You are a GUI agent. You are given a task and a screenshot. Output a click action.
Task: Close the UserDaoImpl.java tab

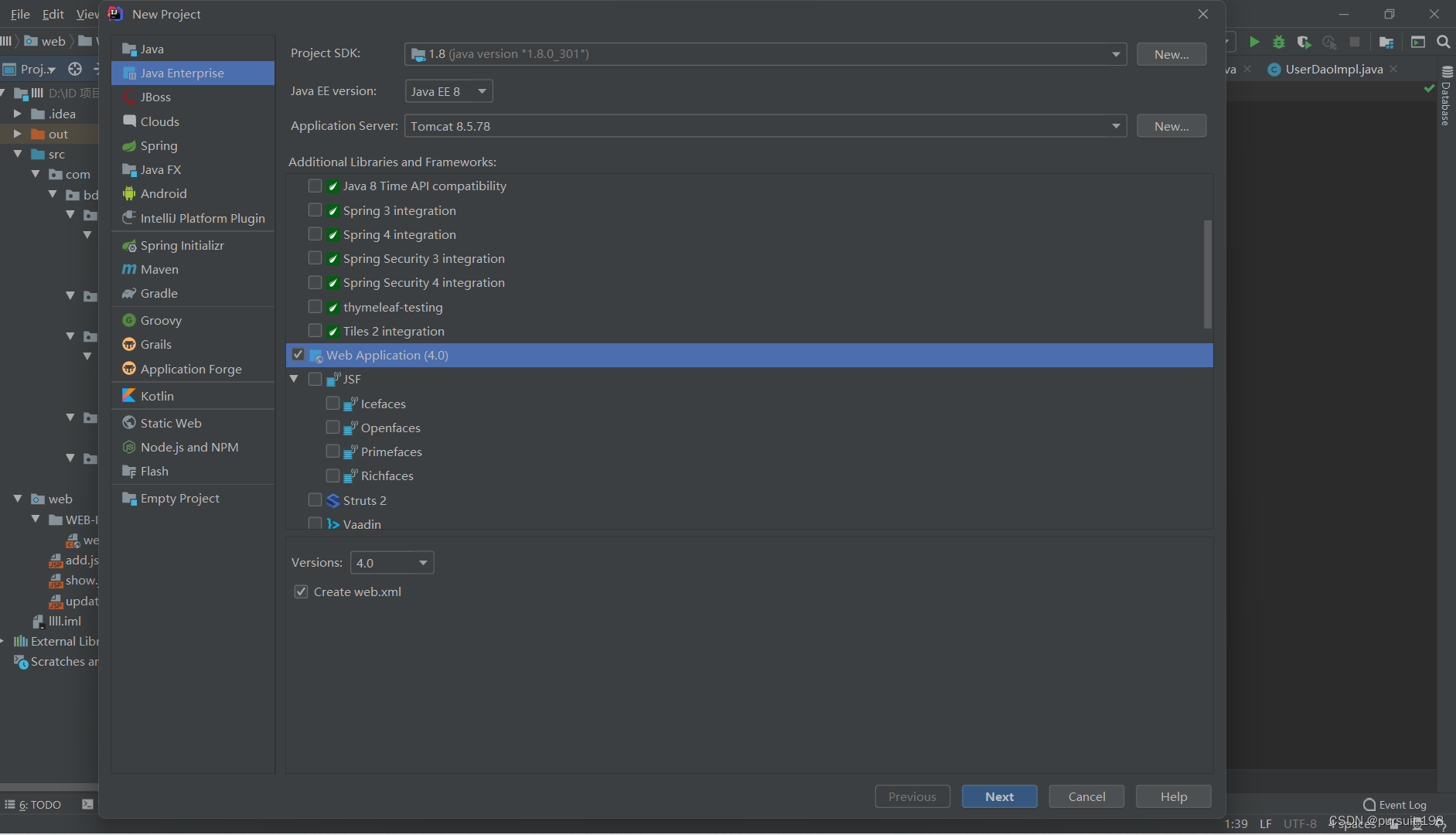pos(1393,69)
